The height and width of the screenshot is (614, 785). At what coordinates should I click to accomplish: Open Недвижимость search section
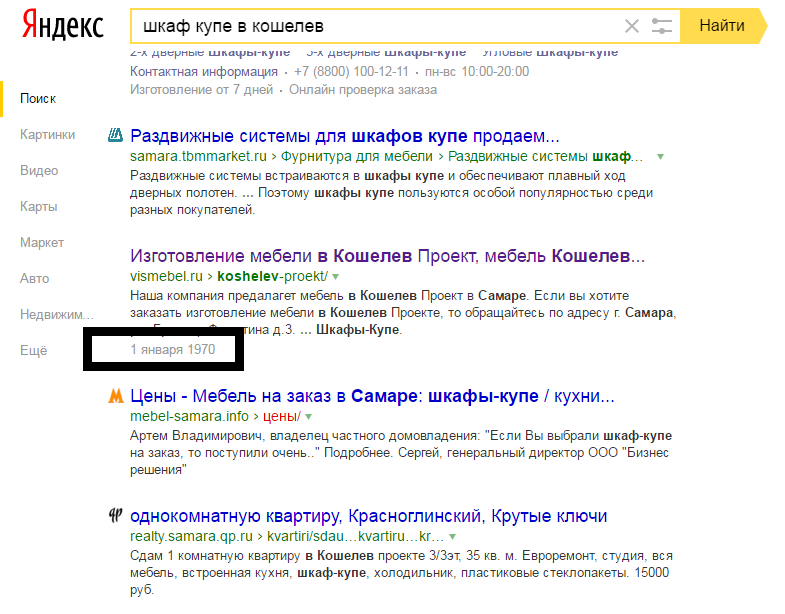[57, 315]
